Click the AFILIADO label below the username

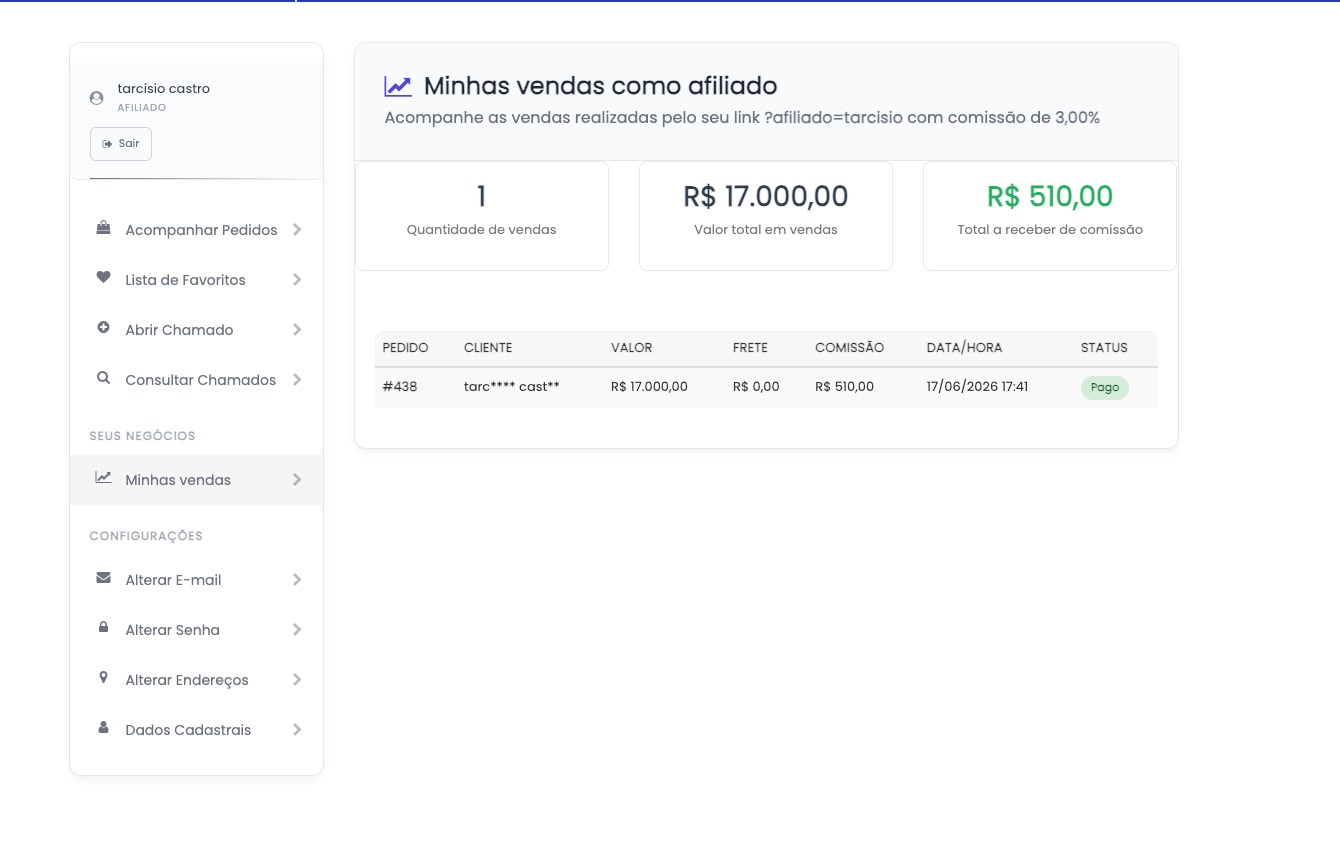142,108
